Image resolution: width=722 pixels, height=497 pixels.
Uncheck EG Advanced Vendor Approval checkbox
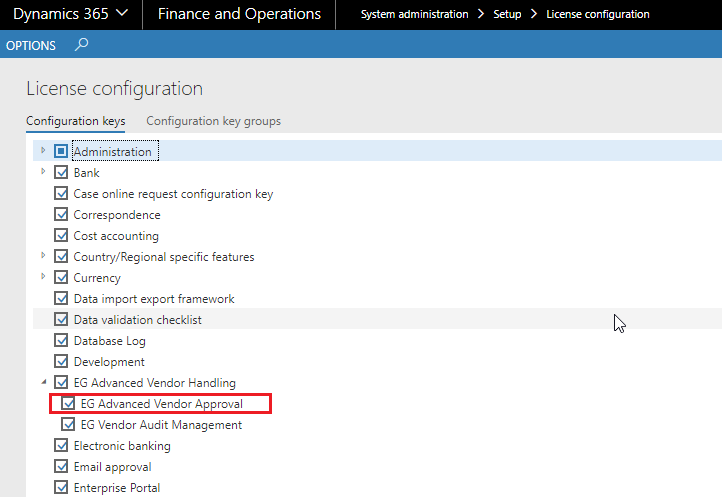[68, 403]
